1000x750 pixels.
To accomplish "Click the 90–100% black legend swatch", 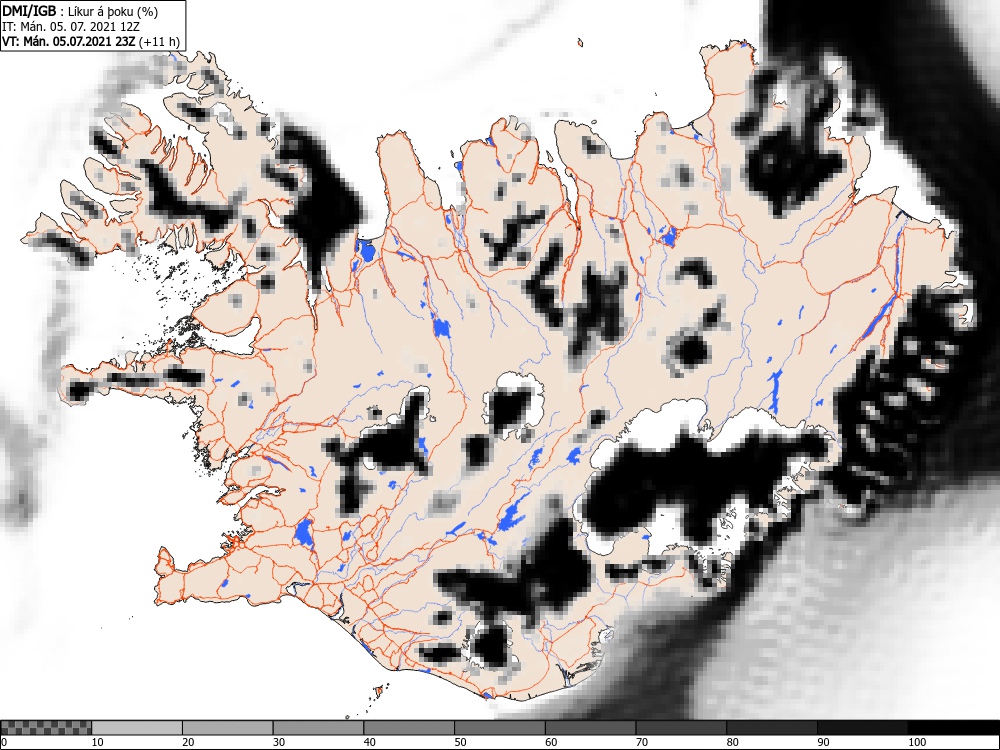I will coord(862,728).
